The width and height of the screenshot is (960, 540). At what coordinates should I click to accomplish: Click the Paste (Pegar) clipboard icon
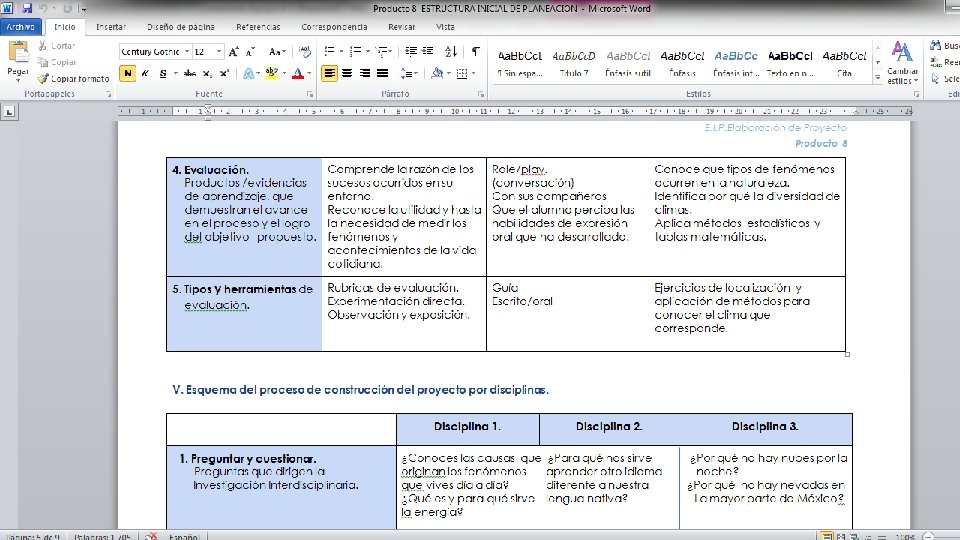18,53
